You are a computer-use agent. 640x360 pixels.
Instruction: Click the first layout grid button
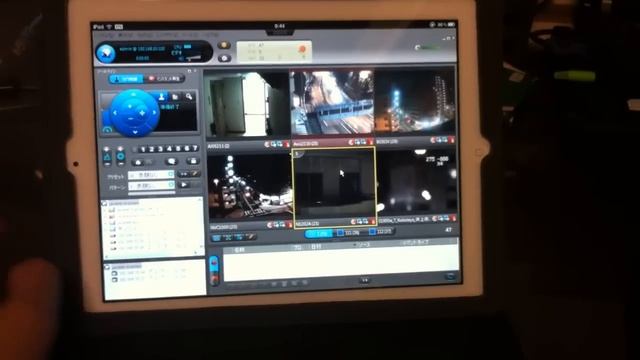pyautogui.click(x=217, y=238)
